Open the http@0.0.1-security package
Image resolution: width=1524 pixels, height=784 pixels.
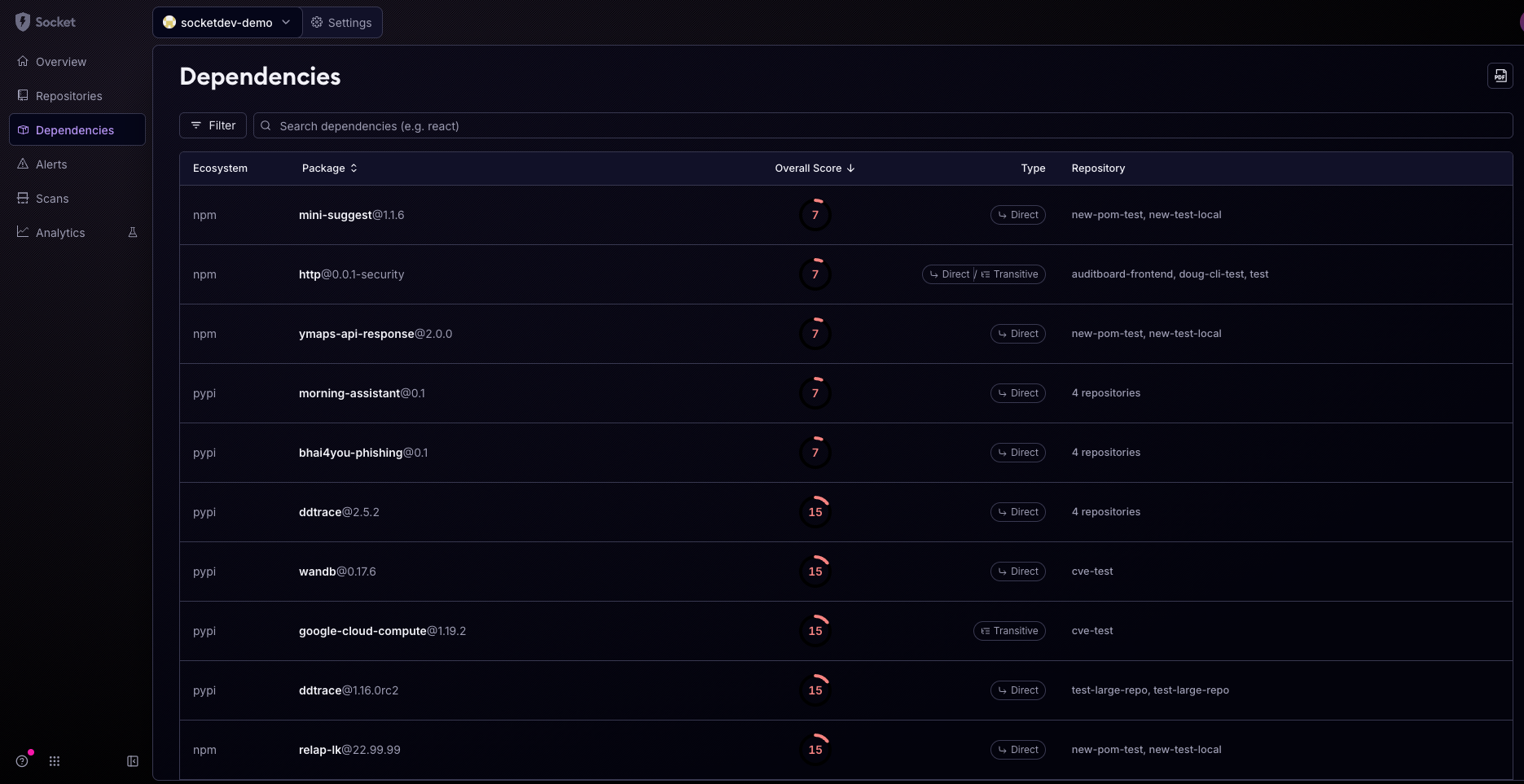tap(351, 274)
